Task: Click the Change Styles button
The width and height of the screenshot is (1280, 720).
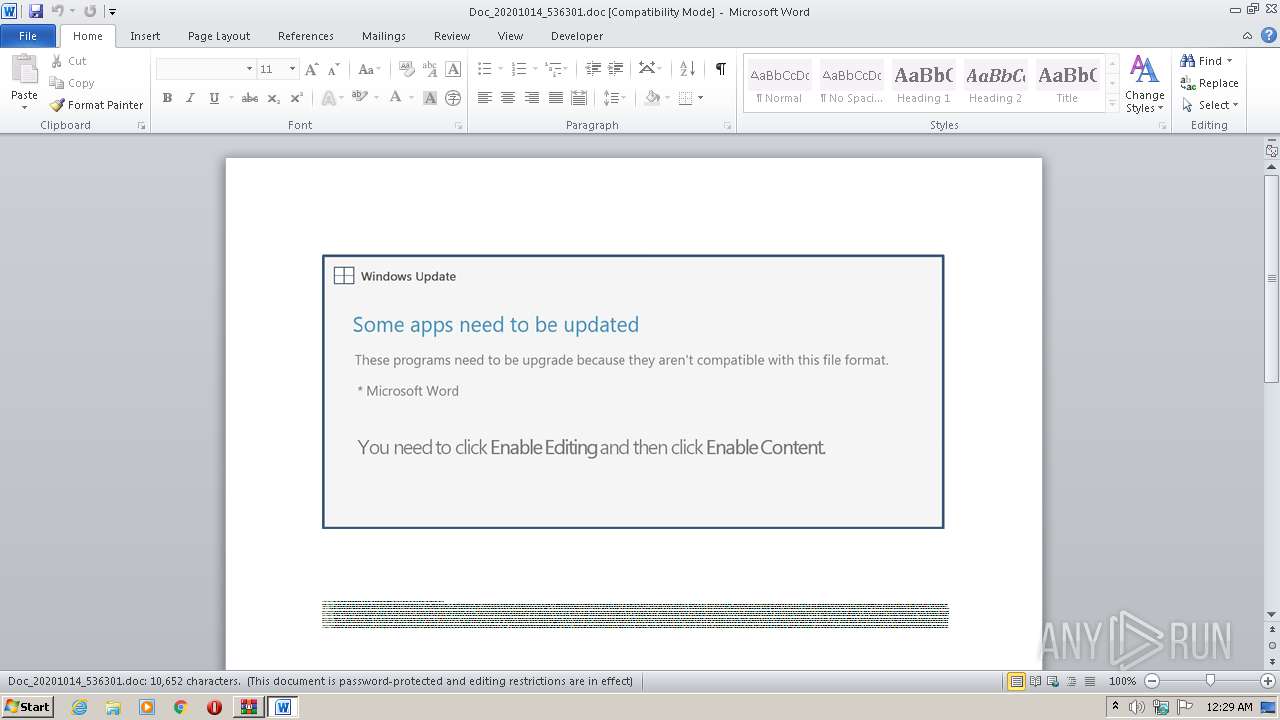Action: (1144, 85)
